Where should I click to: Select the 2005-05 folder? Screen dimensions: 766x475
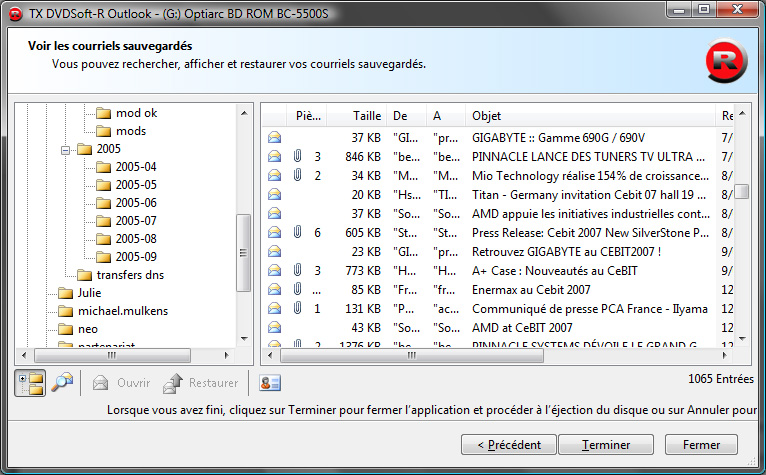click(136, 185)
